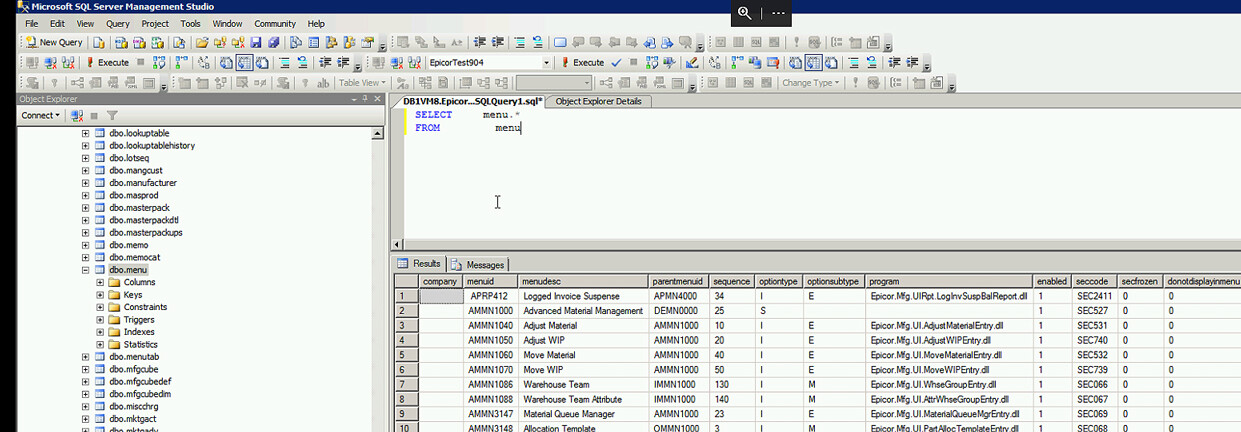The height and width of the screenshot is (432, 1241).
Task: Open the Query menu in menu bar
Action: [117, 23]
